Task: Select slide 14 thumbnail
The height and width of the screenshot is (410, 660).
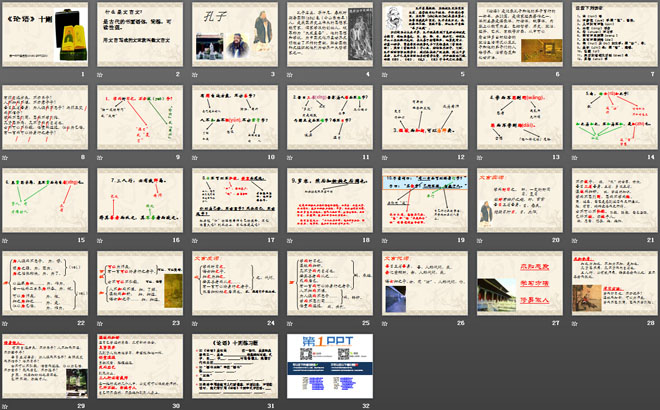Action: coord(613,117)
